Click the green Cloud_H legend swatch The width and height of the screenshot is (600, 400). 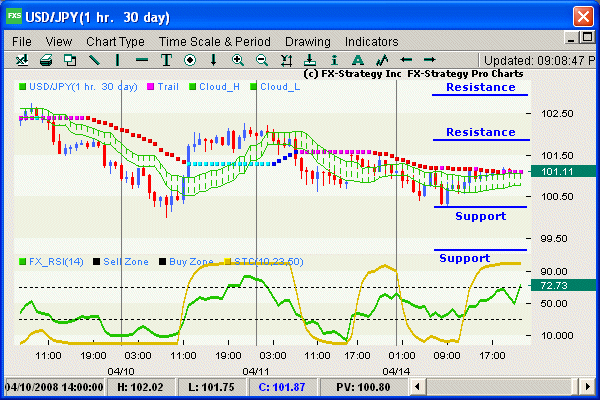click(x=192, y=87)
